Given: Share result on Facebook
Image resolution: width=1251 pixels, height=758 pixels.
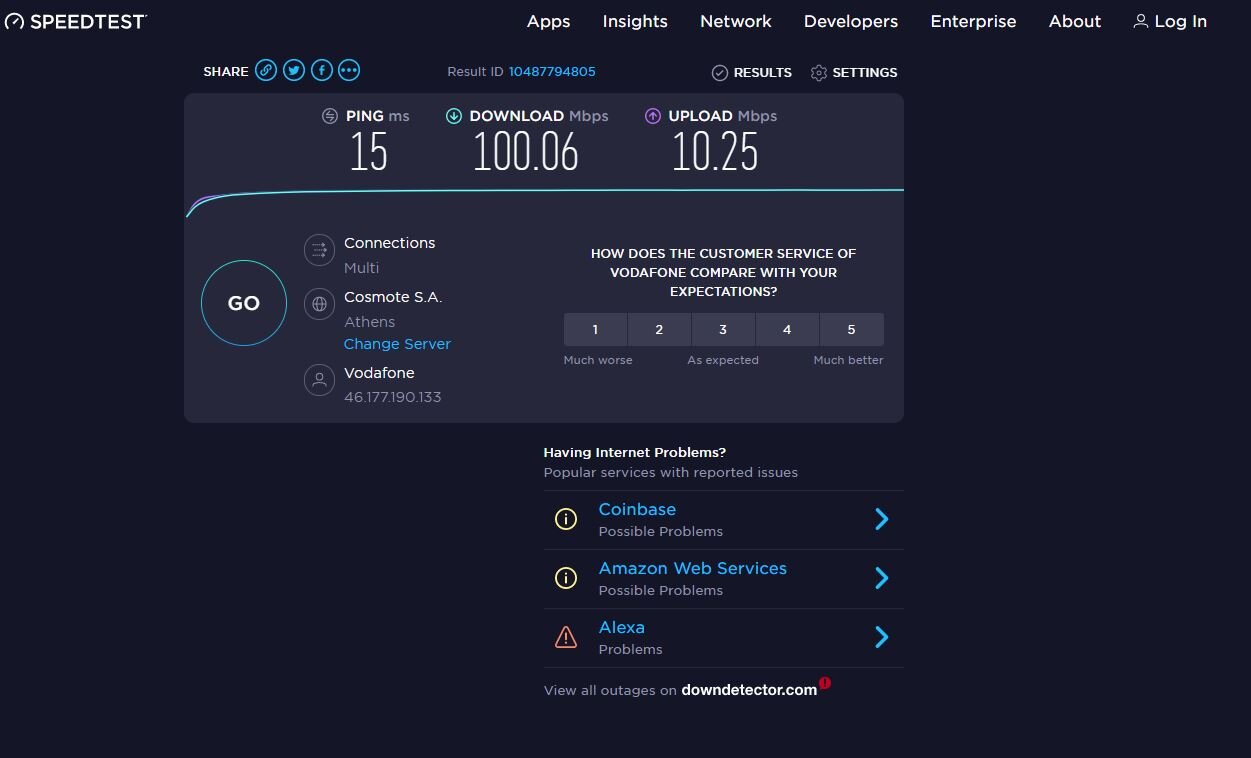Looking at the screenshot, I should point(321,70).
